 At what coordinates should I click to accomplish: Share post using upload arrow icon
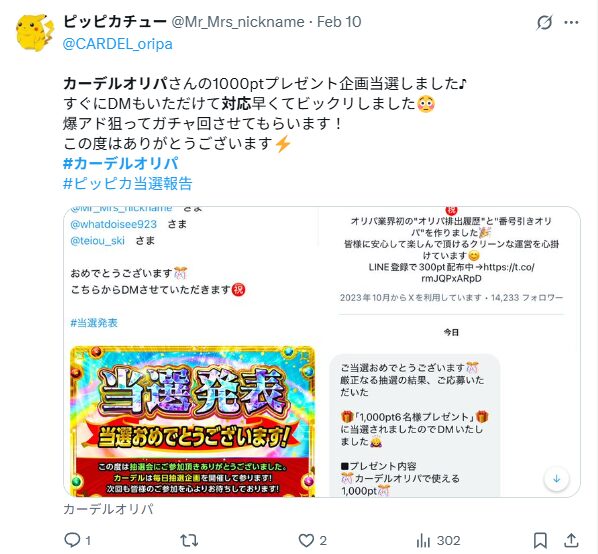(x=571, y=540)
